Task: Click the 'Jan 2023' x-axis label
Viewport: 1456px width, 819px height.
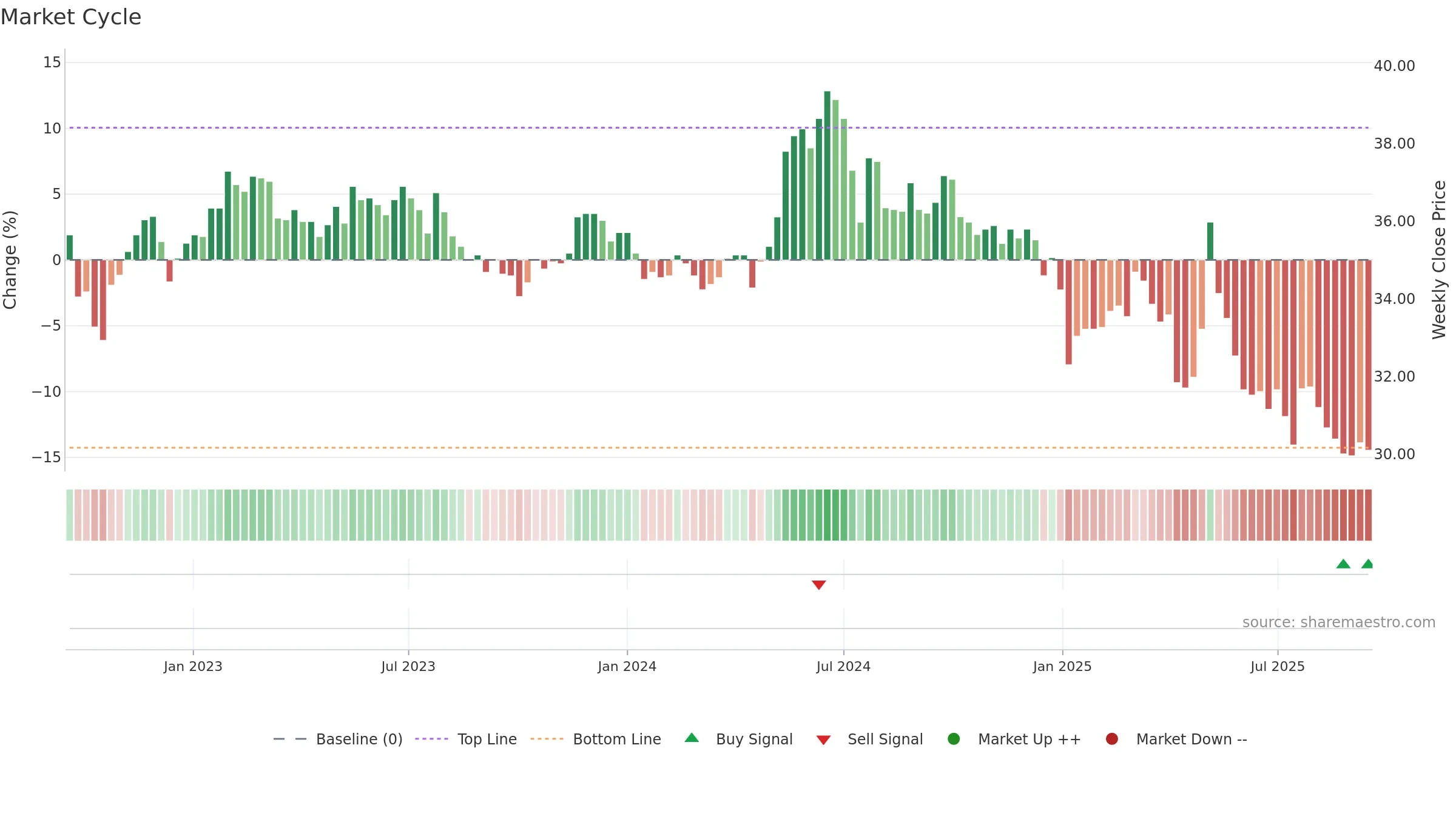Action: pos(193,666)
